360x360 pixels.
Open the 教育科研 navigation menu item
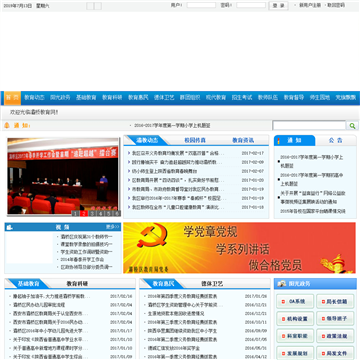112,98
